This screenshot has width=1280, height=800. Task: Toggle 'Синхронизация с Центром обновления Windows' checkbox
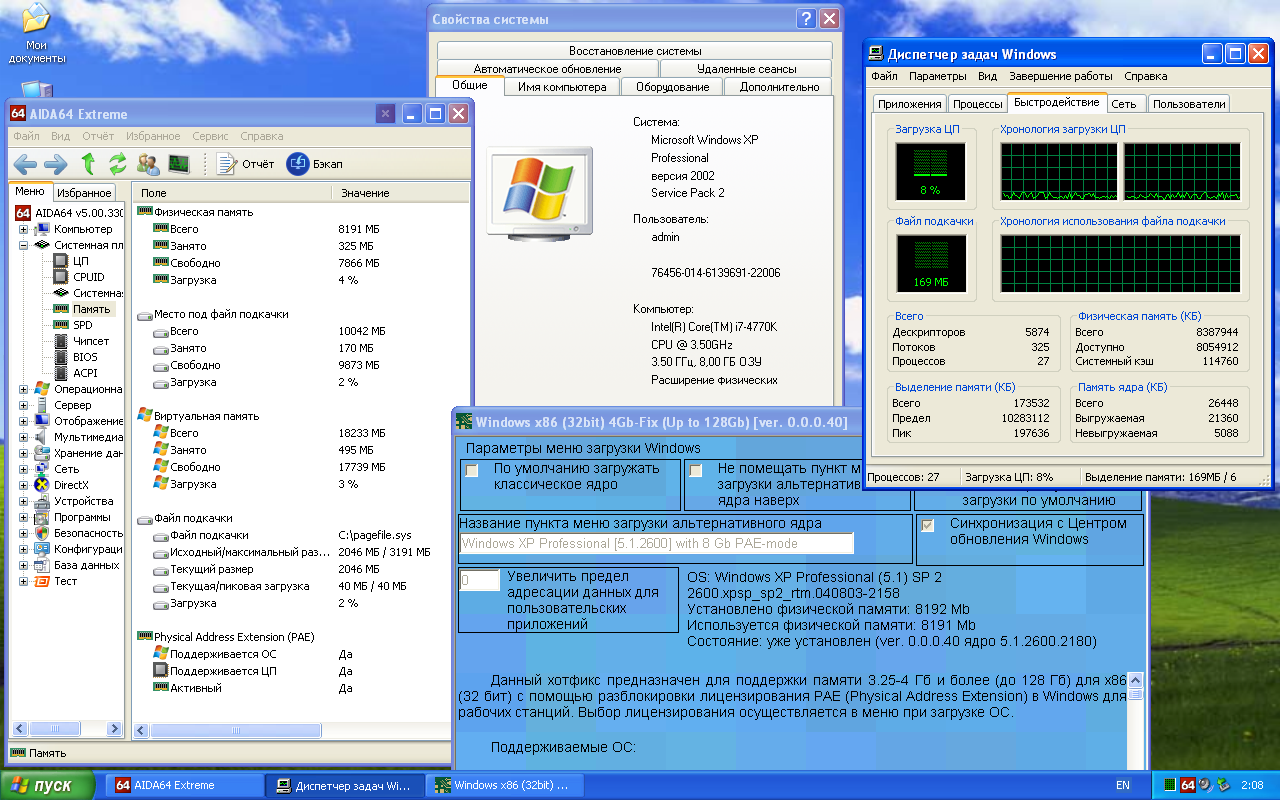pos(928,526)
